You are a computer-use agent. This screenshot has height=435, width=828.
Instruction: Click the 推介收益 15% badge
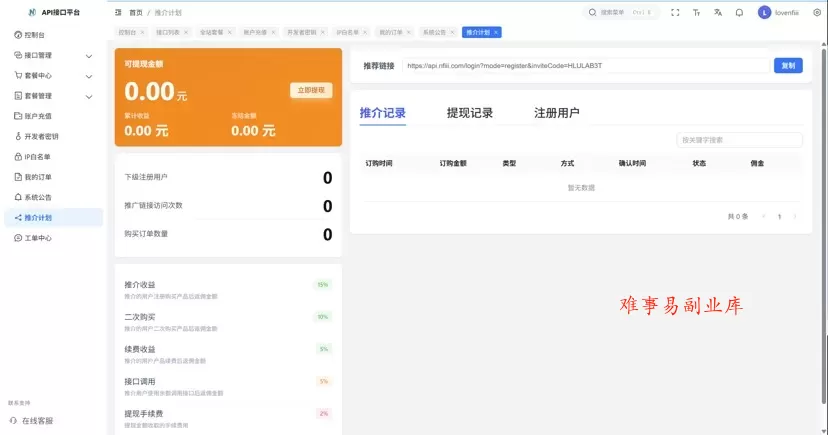(x=323, y=285)
